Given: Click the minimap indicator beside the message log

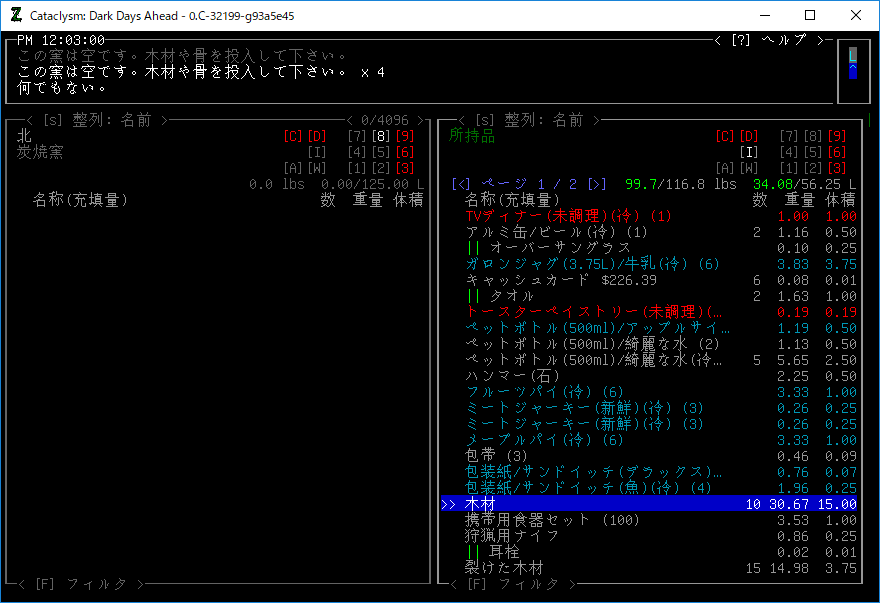Looking at the screenshot, I should [852, 62].
